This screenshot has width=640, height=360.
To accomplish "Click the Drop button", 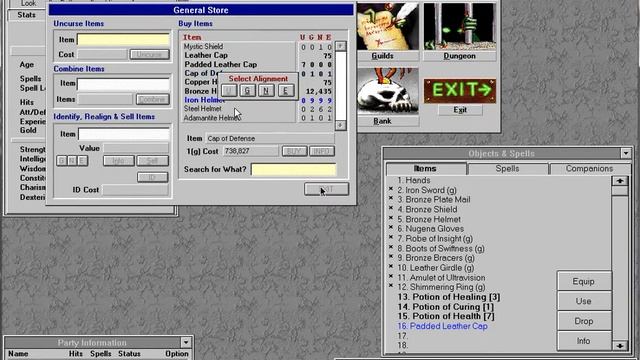I will 584,321.
